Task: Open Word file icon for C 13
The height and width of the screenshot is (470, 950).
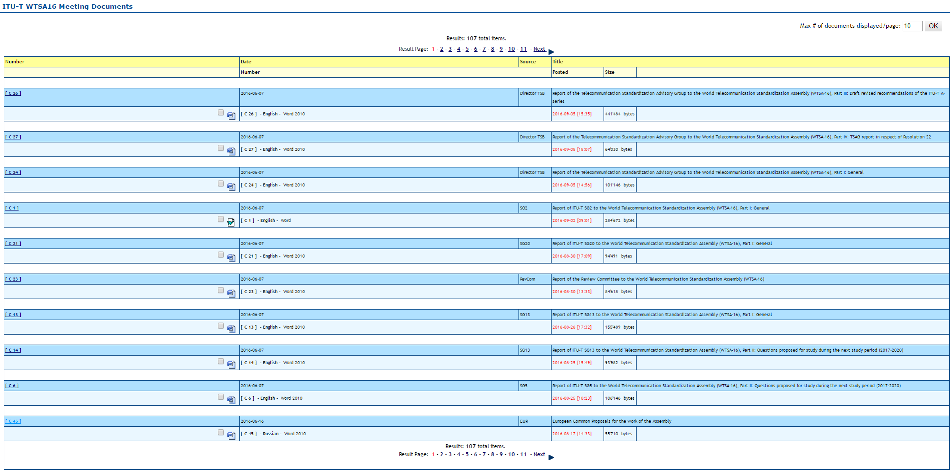Action: pos(231,327)
